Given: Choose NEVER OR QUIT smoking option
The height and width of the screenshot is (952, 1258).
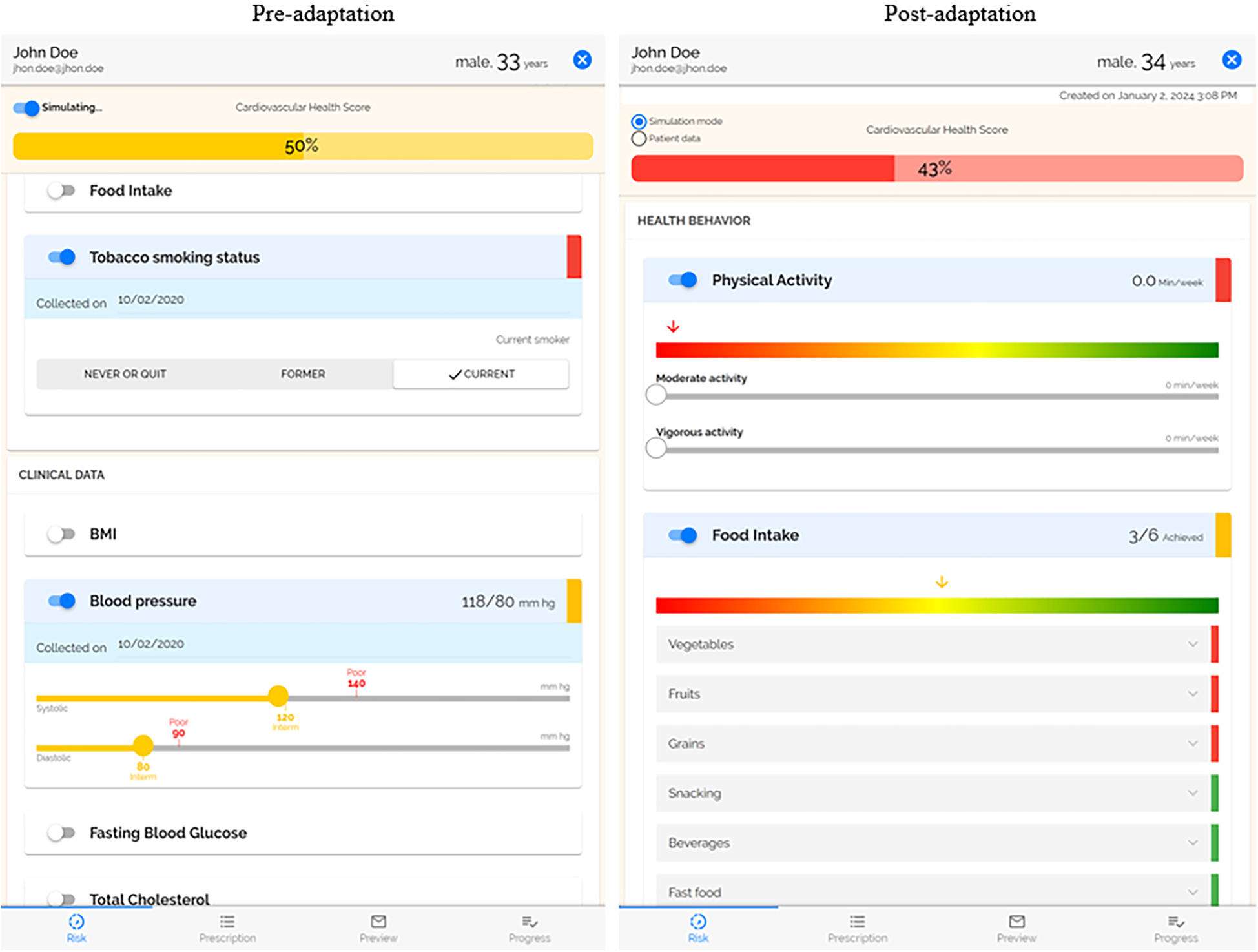Looking at the screenshot, I should coord(125,374).
